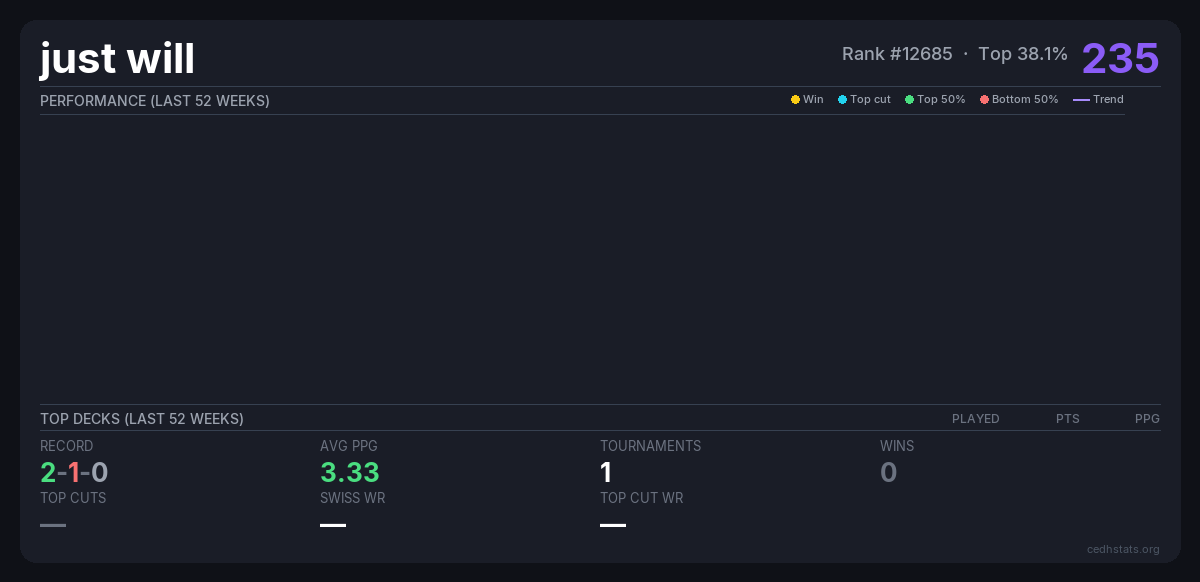1200x582 pixels.
Task: Sort decks by the PTS column
Action: pyautogui.click(x=1067, y=419)
